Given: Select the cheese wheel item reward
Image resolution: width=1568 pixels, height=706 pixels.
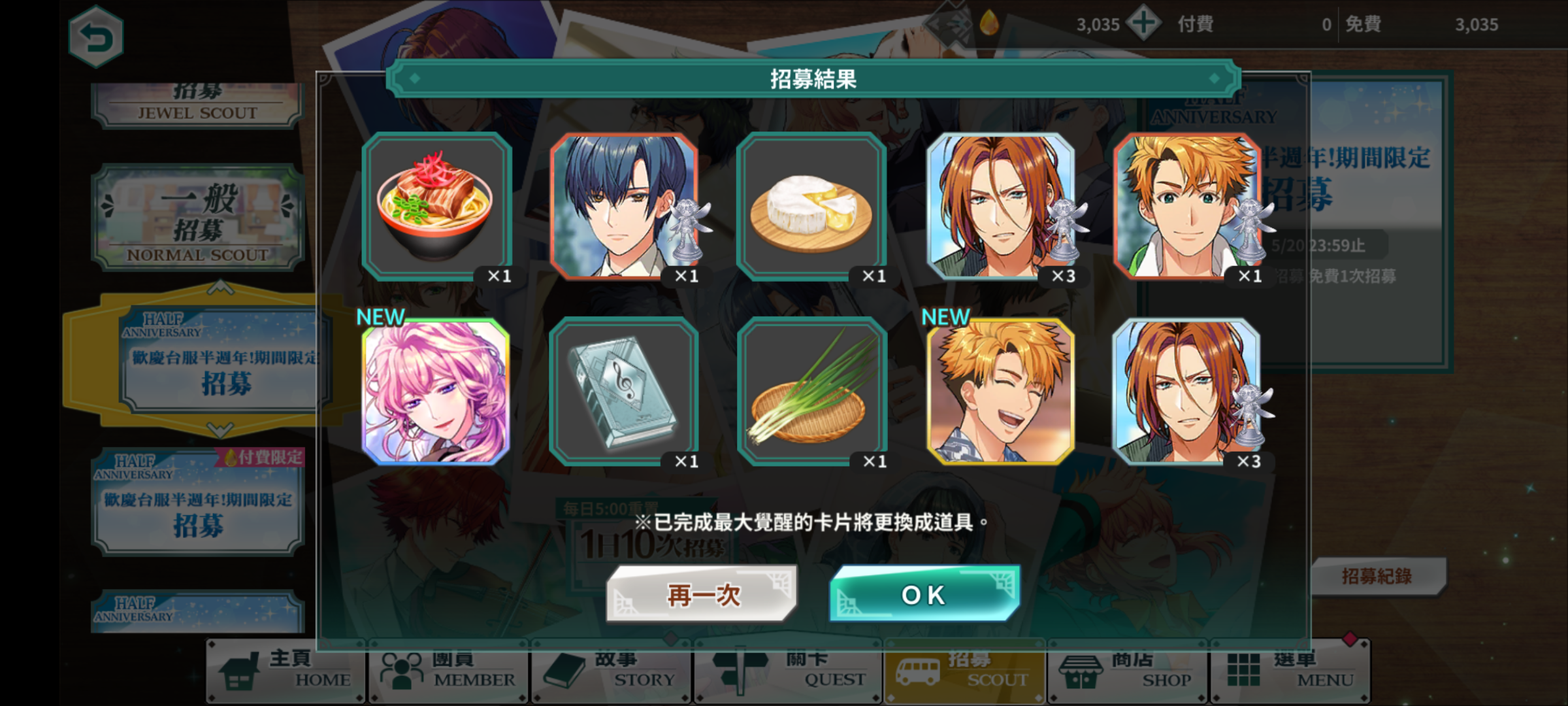Looking at the screenshot, I should coord(811,206).
